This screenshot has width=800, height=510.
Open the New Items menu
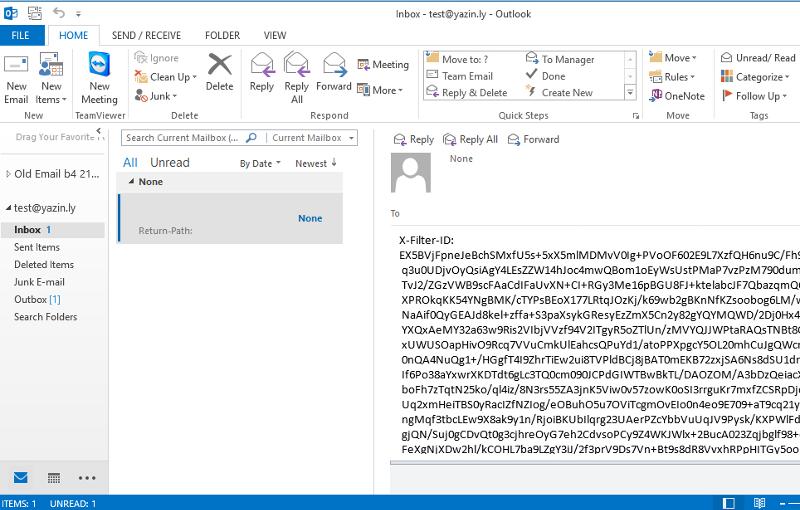coord(51,79)
